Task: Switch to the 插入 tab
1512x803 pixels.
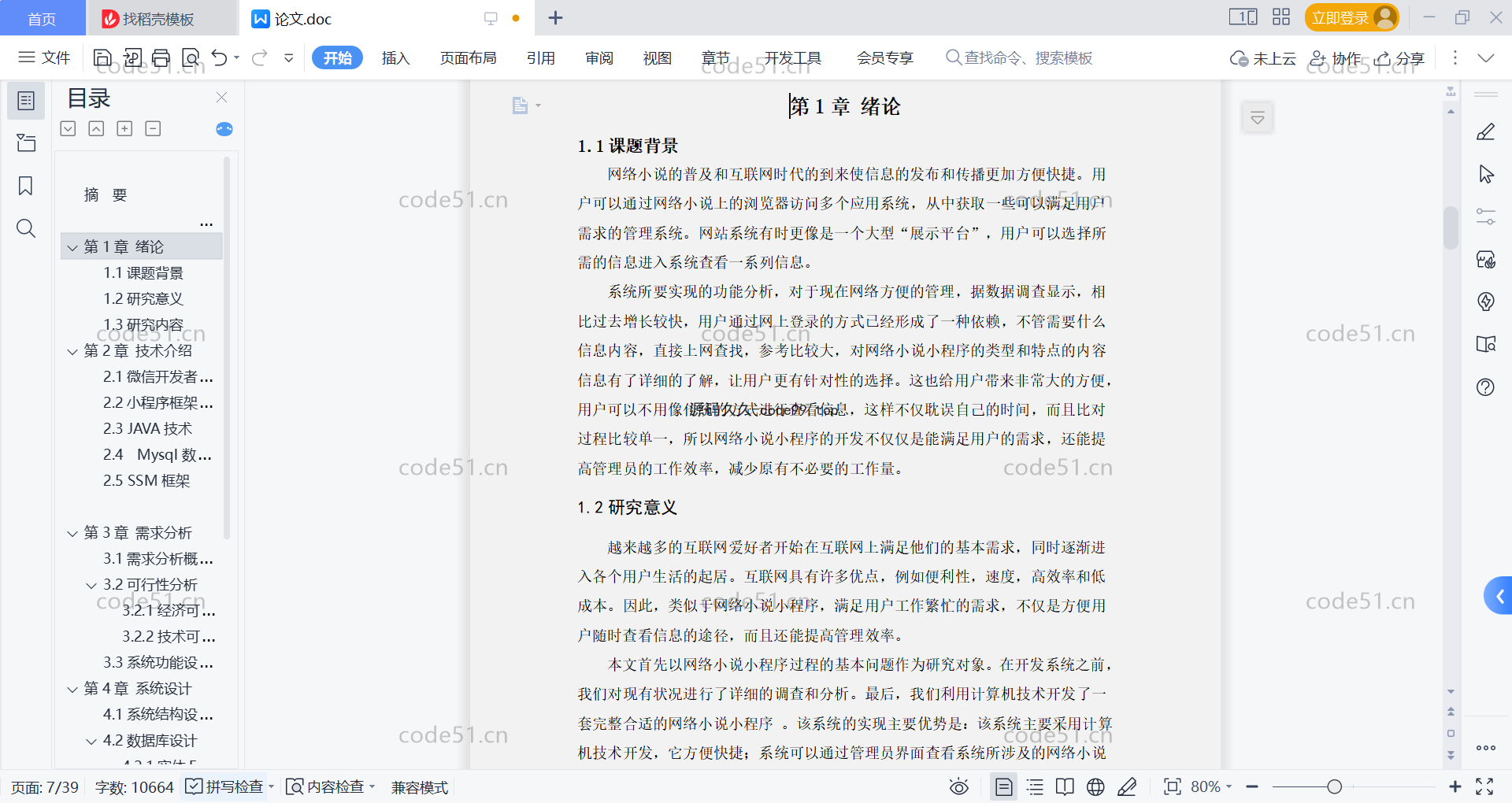Action: 396,57
